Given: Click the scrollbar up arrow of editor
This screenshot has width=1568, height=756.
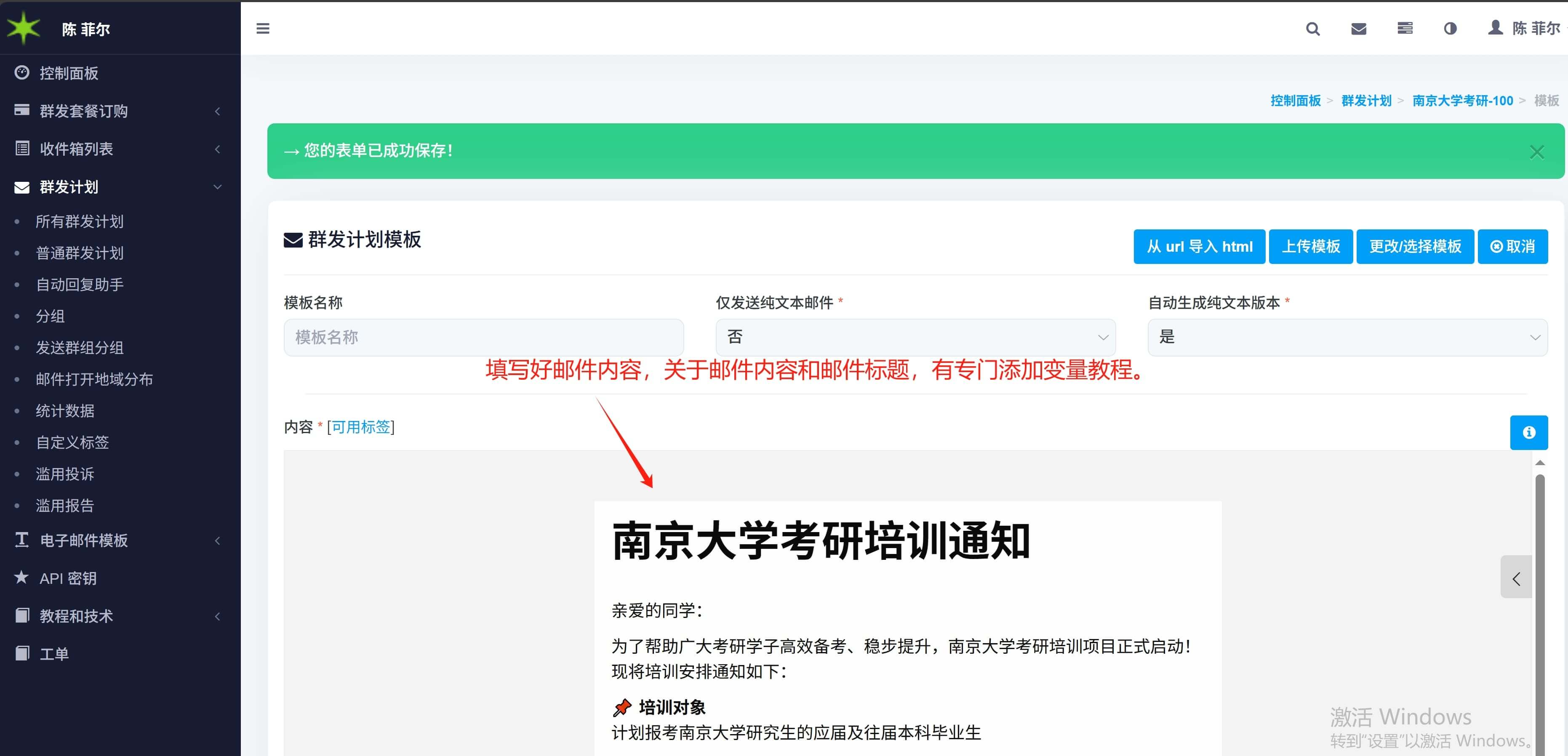Looking at the screenshot, I should 1540,463.
